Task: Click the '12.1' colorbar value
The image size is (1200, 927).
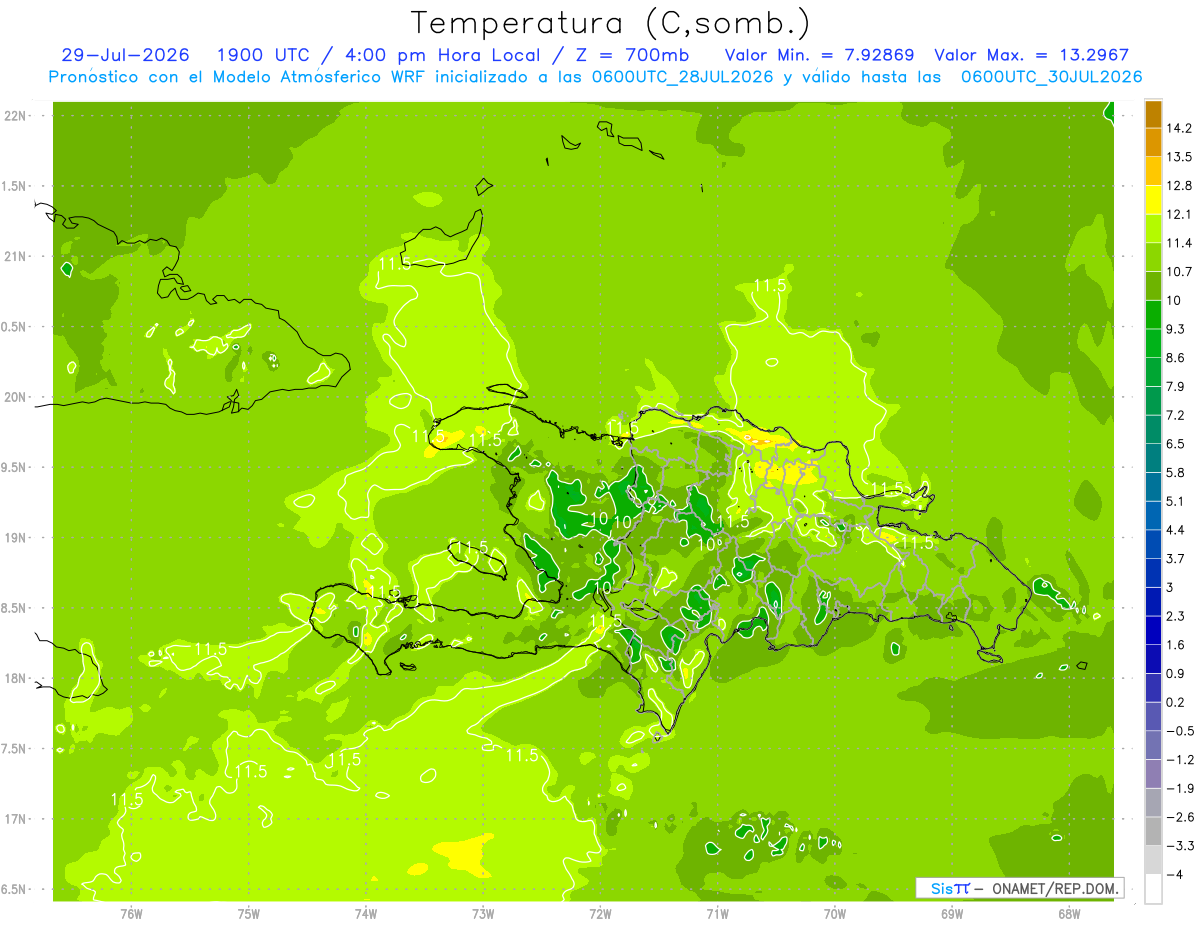Action: (x=1179, y=214)
